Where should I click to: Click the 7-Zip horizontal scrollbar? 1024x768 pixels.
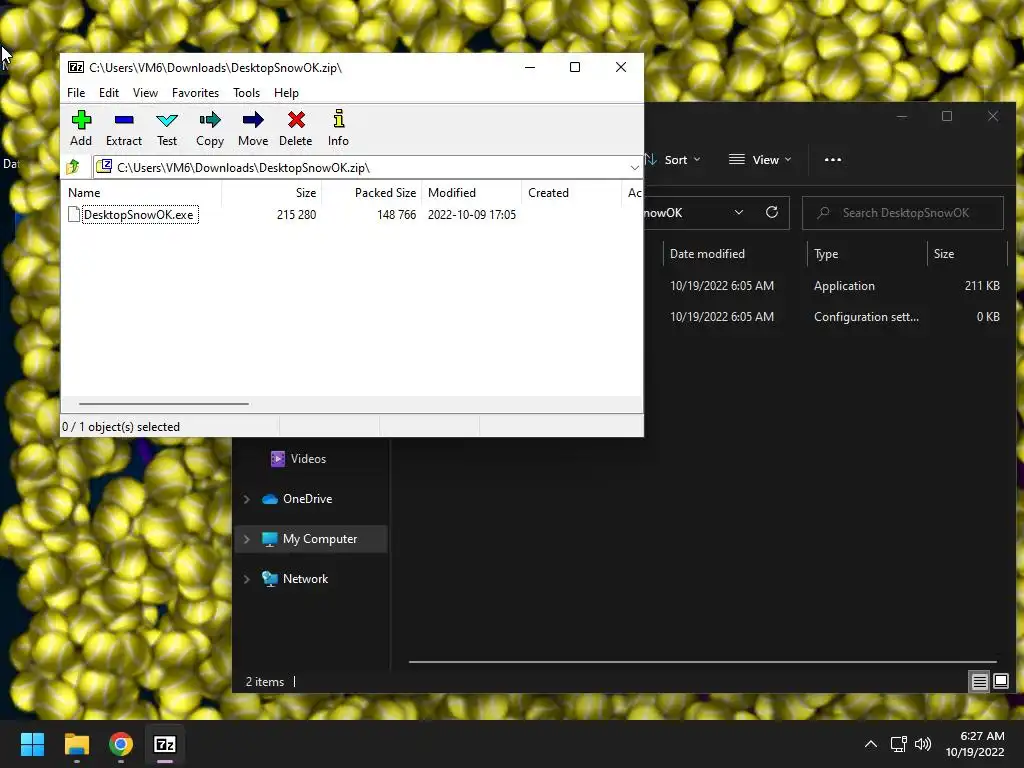coord(163,404)
